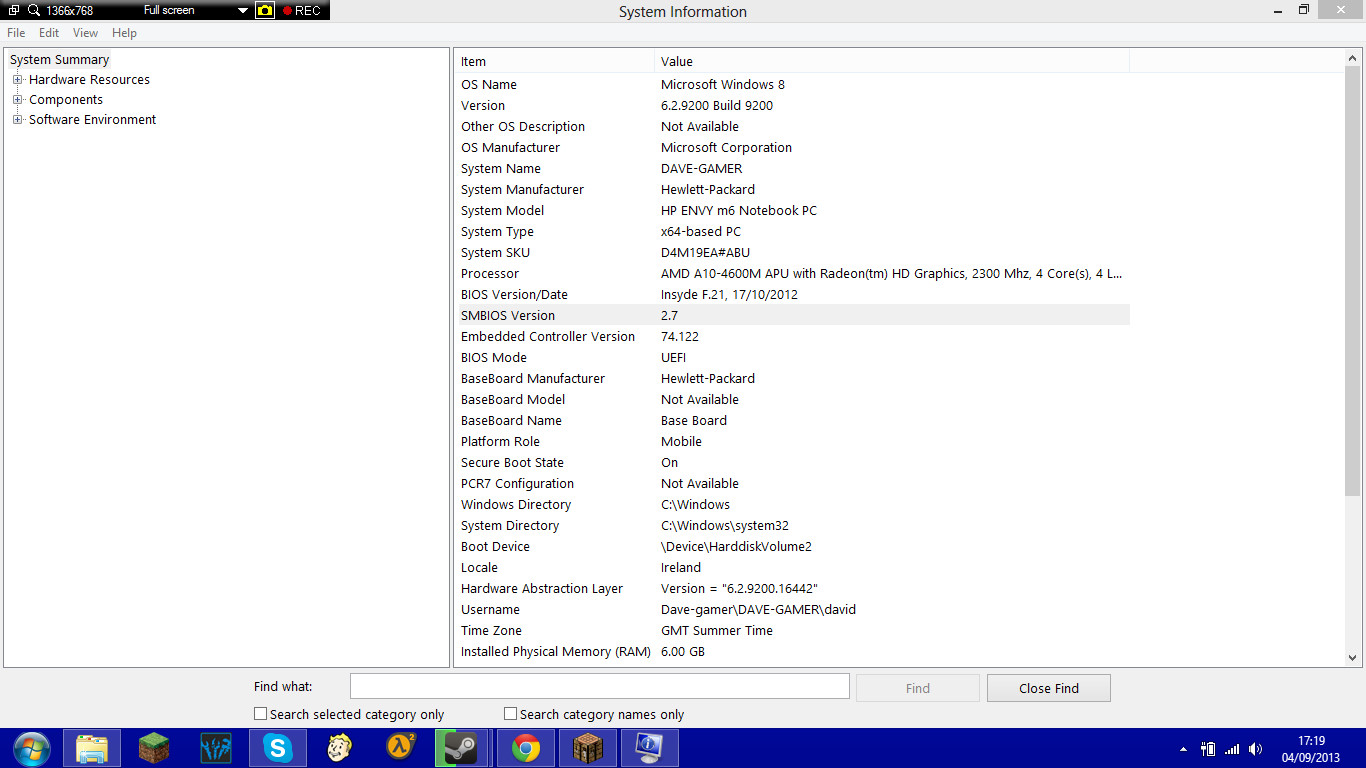This screenshot has height=768, width=1366.
Task: Select System Summary in the tree
Action: point(59,60)
